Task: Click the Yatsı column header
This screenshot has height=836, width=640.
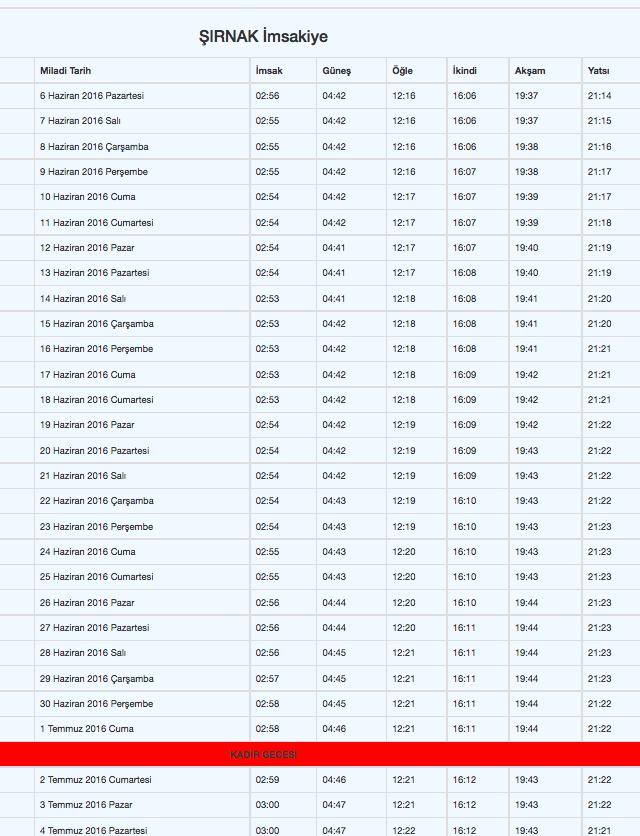Action: pyautogui.click(x=598, y=70)
